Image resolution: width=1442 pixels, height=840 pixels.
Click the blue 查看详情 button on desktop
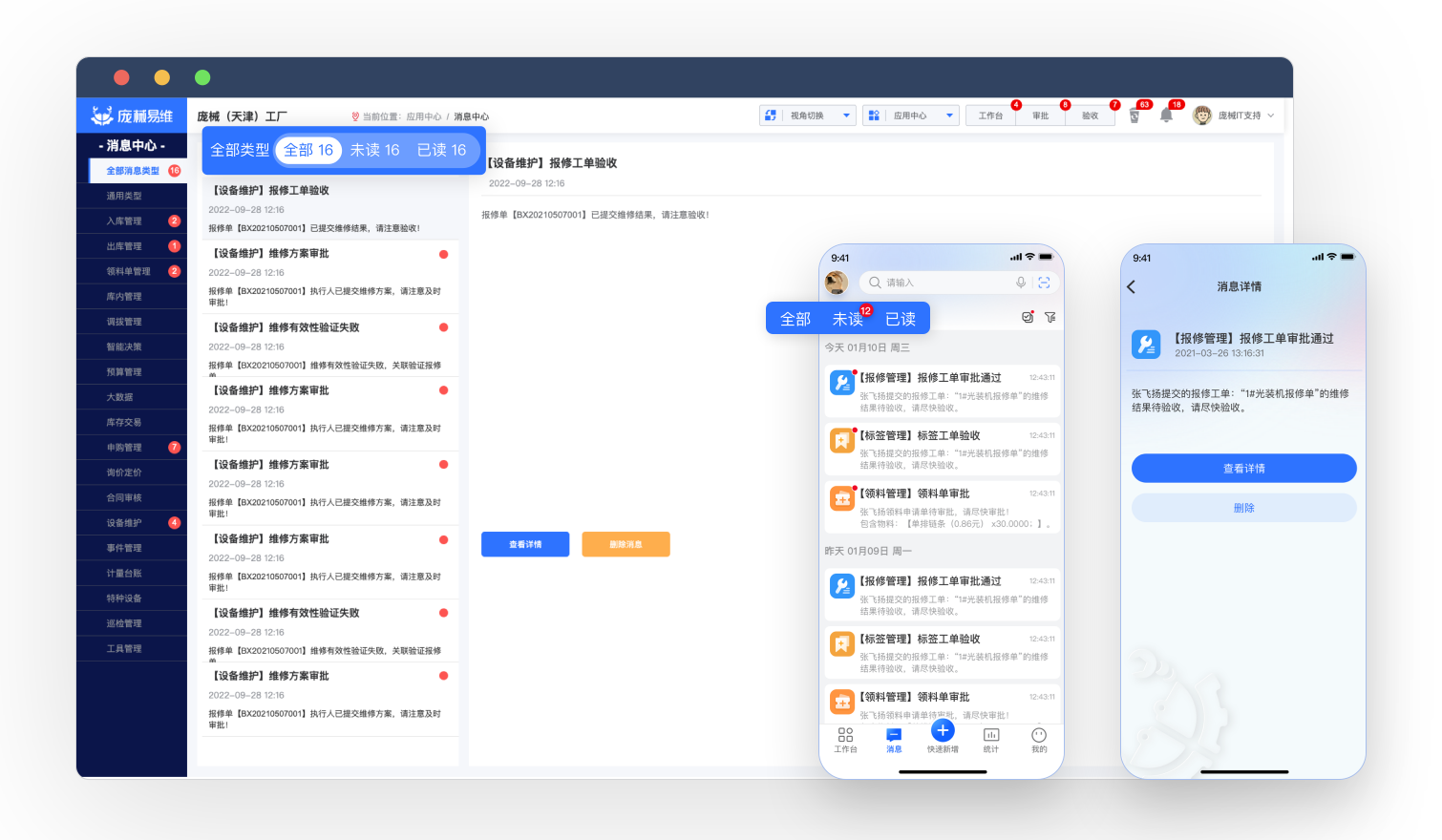point(525,544)
